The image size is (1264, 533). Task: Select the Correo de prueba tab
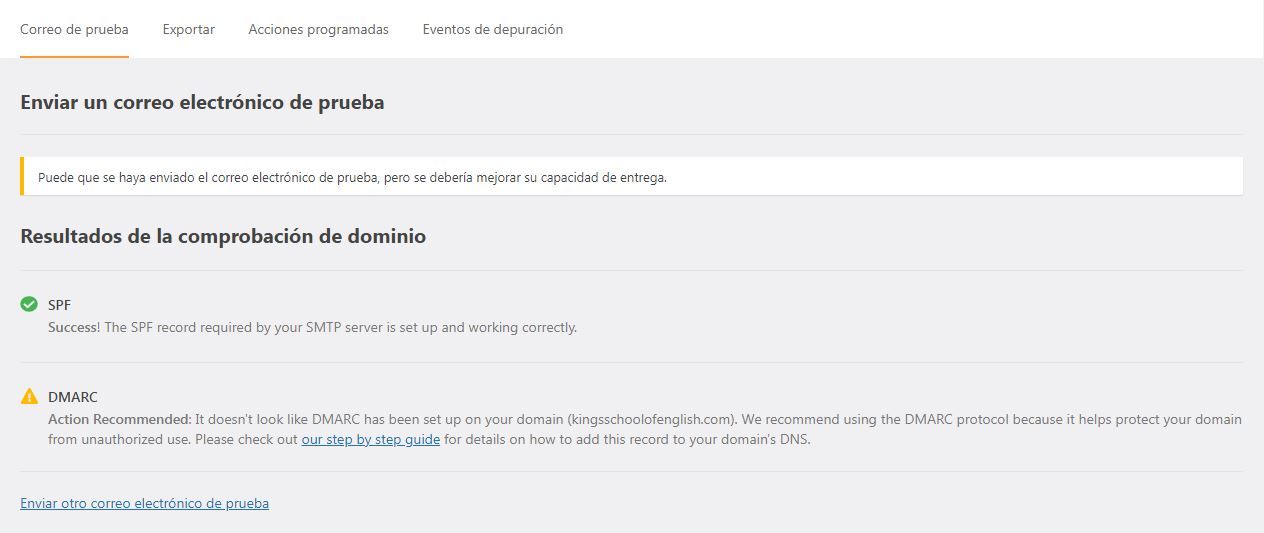[x=74, y=29]
